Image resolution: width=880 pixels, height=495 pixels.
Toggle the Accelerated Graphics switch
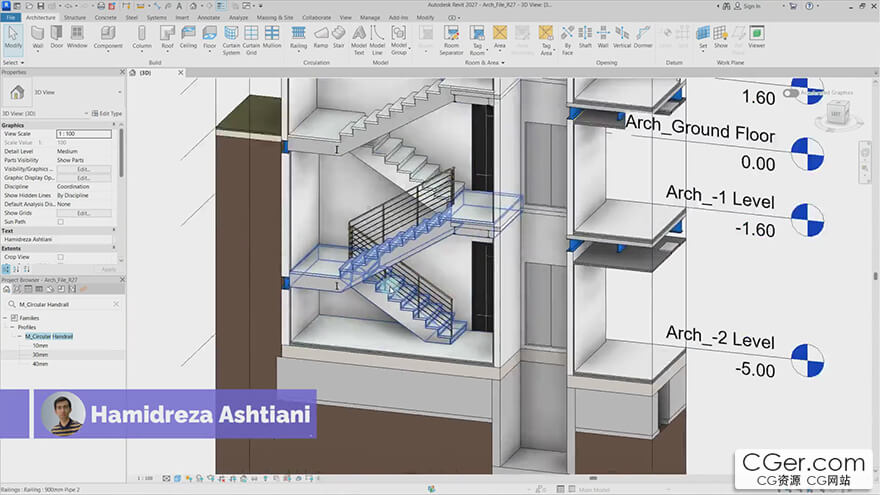(791, 93)
